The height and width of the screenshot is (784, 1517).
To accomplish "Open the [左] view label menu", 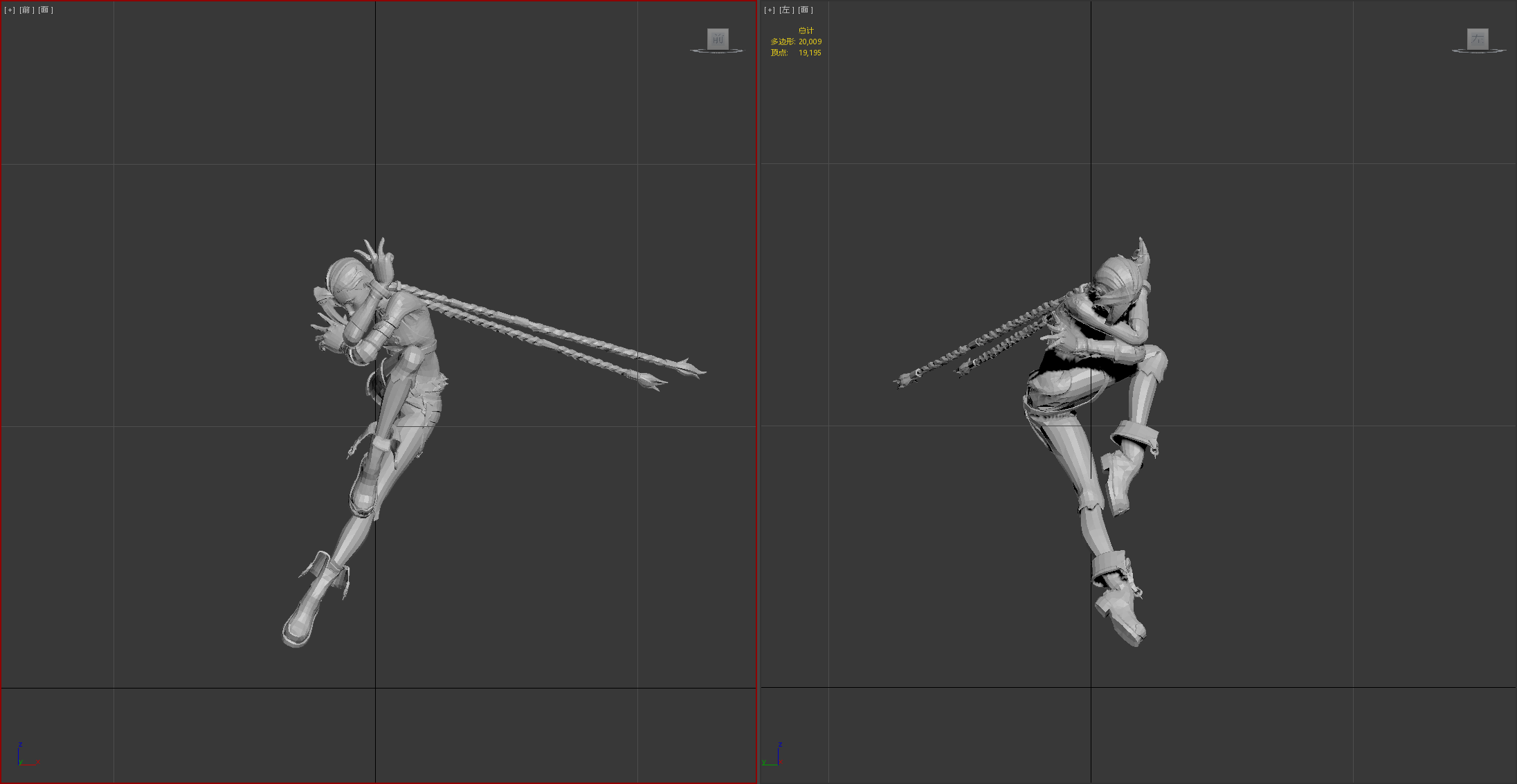I will click(787, 10).
